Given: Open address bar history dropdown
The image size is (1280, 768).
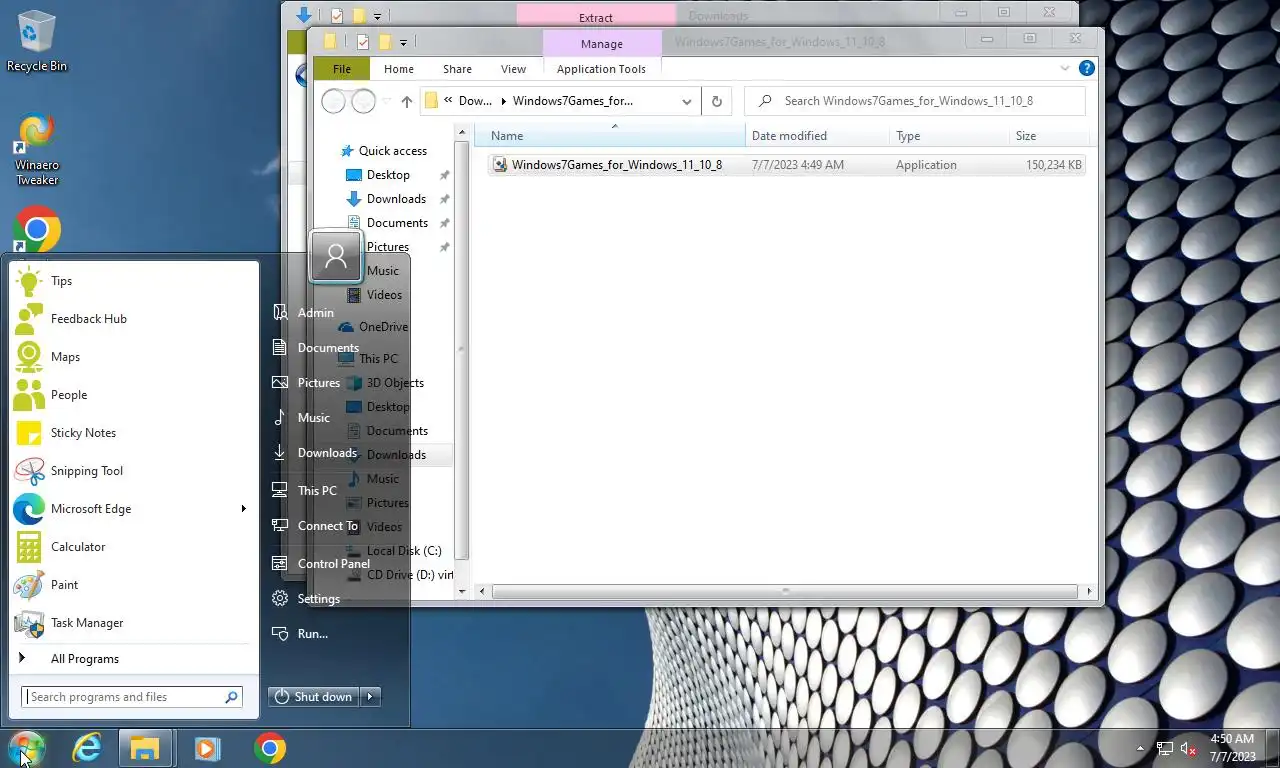Looking at the screenshot, I should coord(687,101).
